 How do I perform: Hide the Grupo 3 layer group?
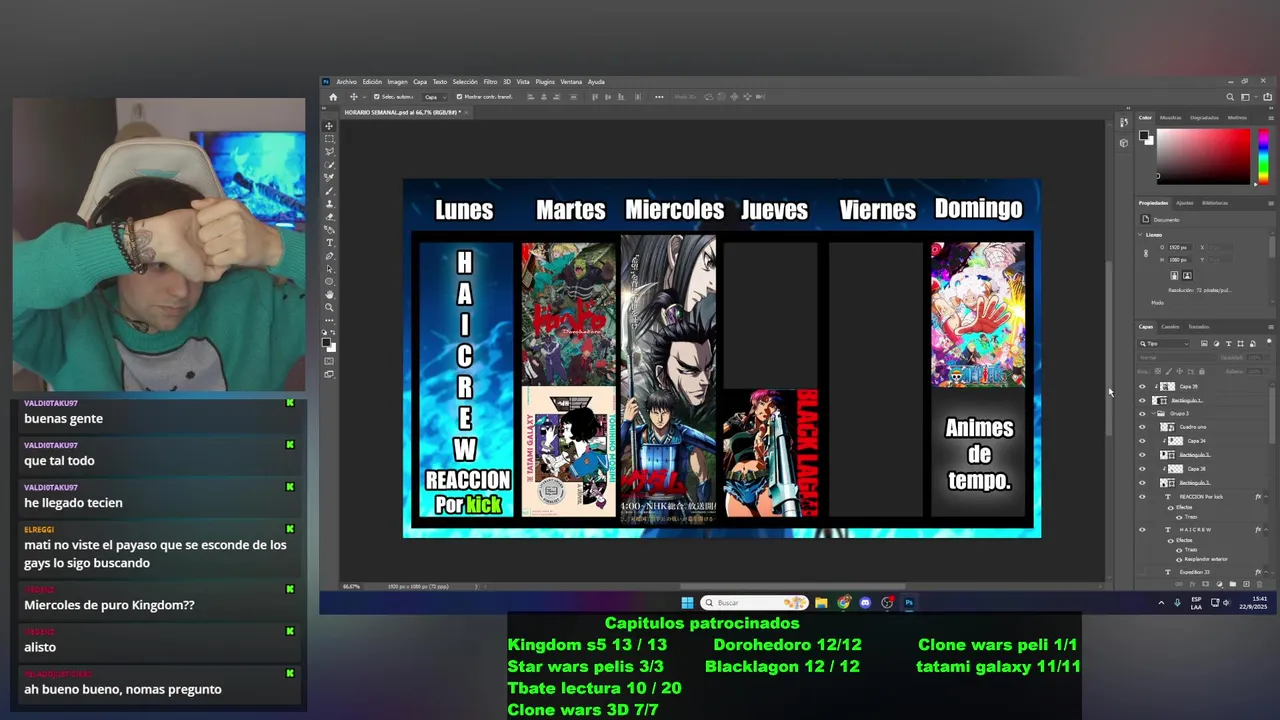pos(1142,413)
